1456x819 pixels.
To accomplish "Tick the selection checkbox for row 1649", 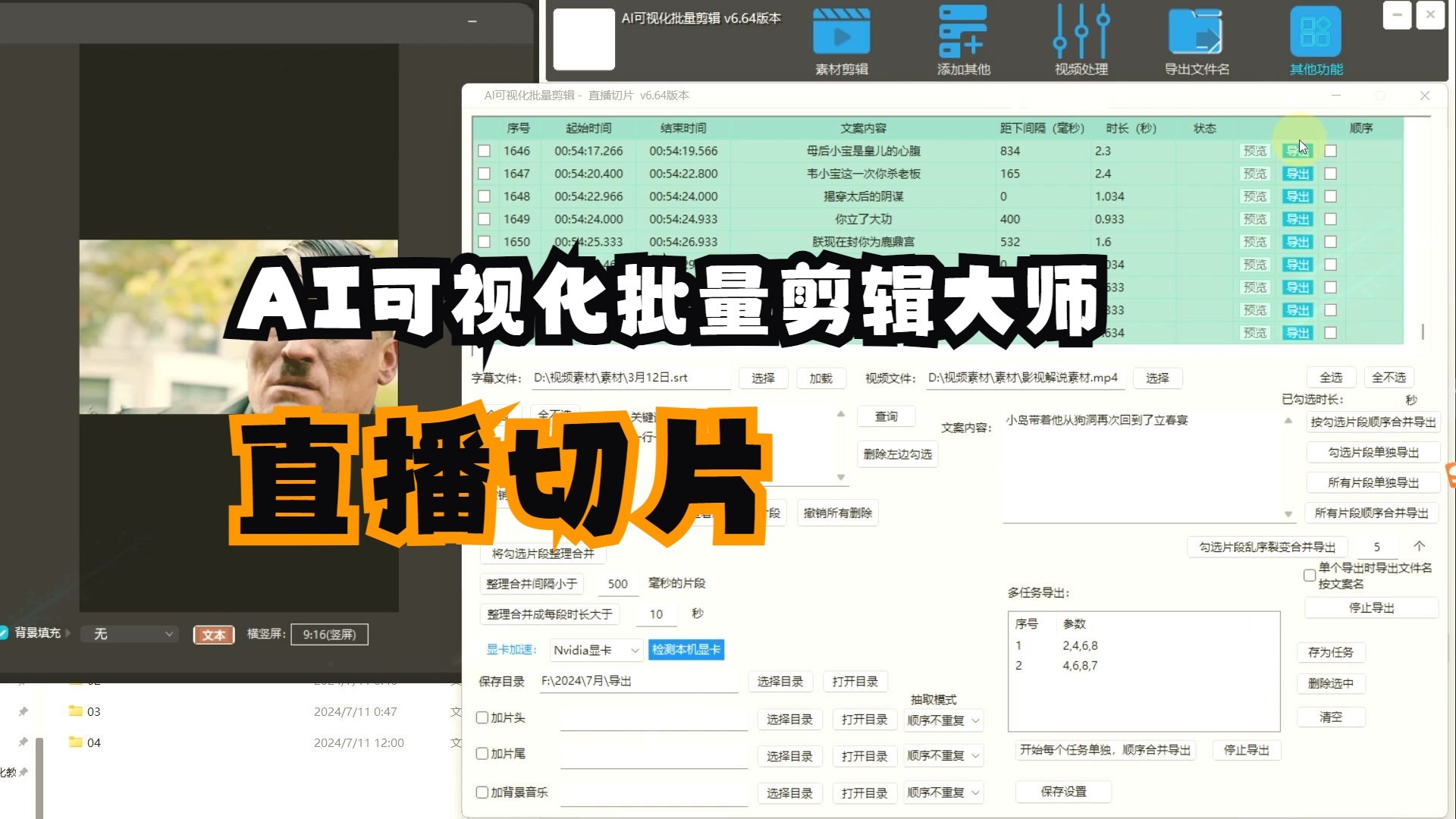I will click(x=485, y=219).
